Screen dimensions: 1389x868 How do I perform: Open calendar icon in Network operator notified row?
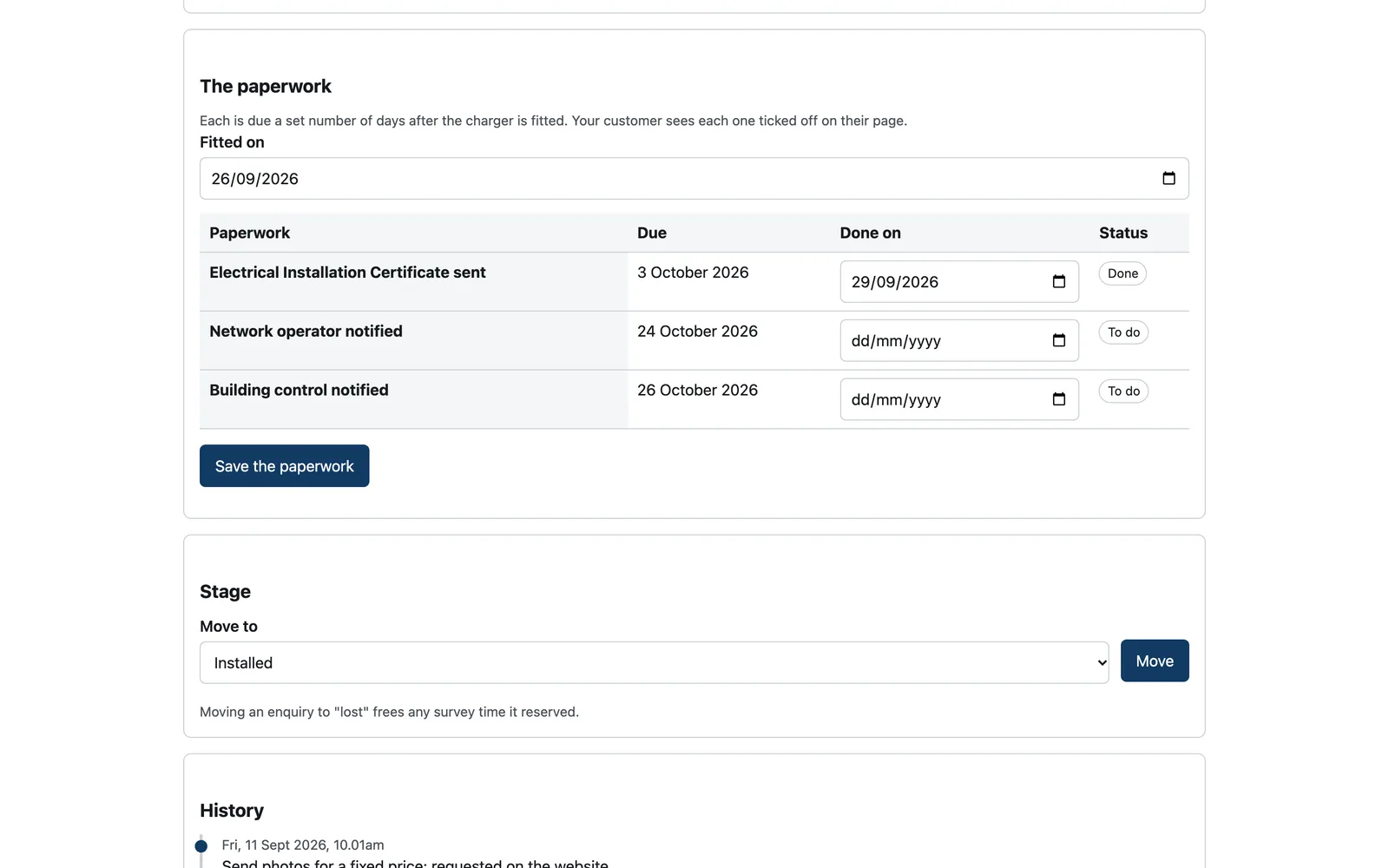(1058, 340)
